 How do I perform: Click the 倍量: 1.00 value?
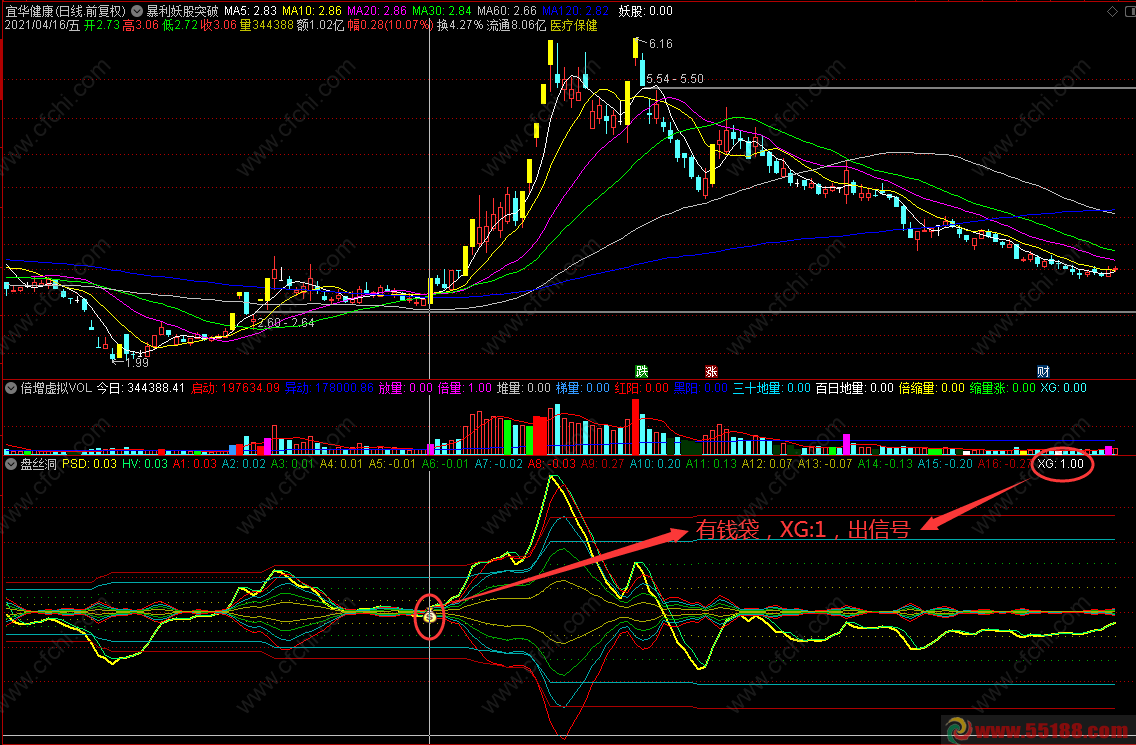[x=465, y=388]
